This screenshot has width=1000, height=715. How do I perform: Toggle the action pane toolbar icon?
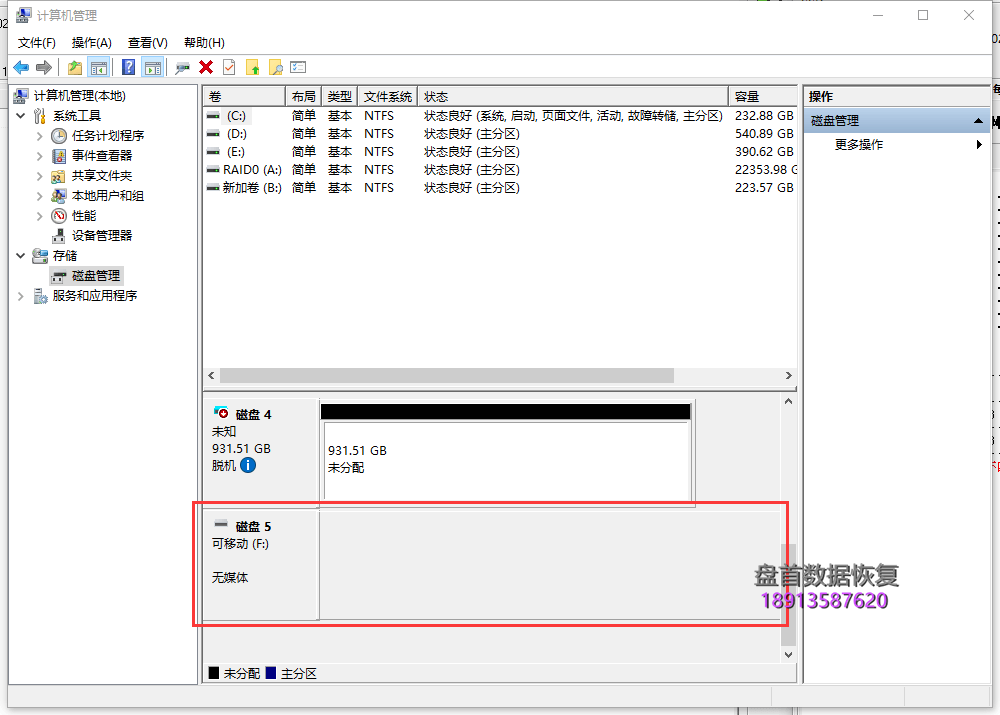(152, 67)
